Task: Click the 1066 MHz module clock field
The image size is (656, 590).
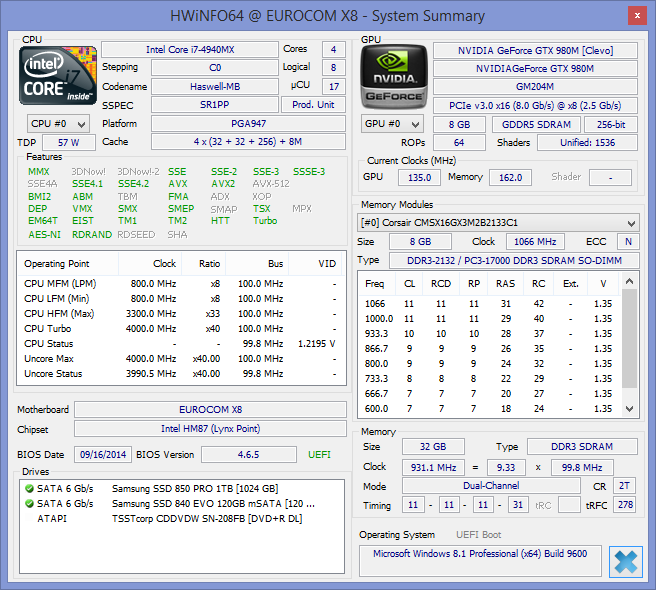Action: [535, 241]
